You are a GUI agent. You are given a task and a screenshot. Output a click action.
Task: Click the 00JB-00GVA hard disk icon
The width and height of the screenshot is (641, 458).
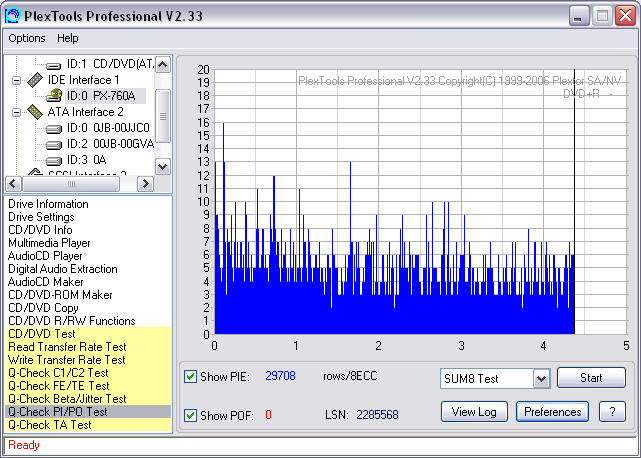click(54, 145)
